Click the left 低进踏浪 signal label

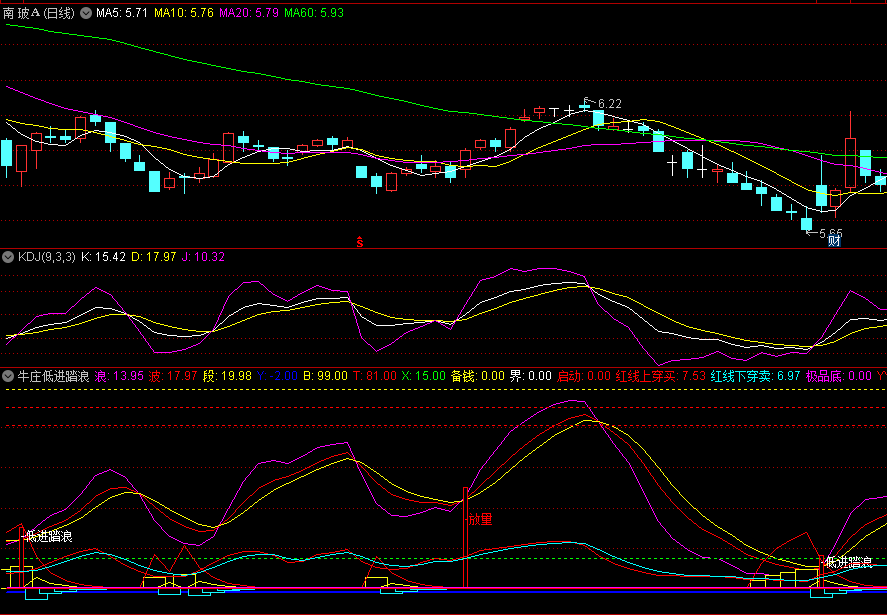click(x=49, y=537)
